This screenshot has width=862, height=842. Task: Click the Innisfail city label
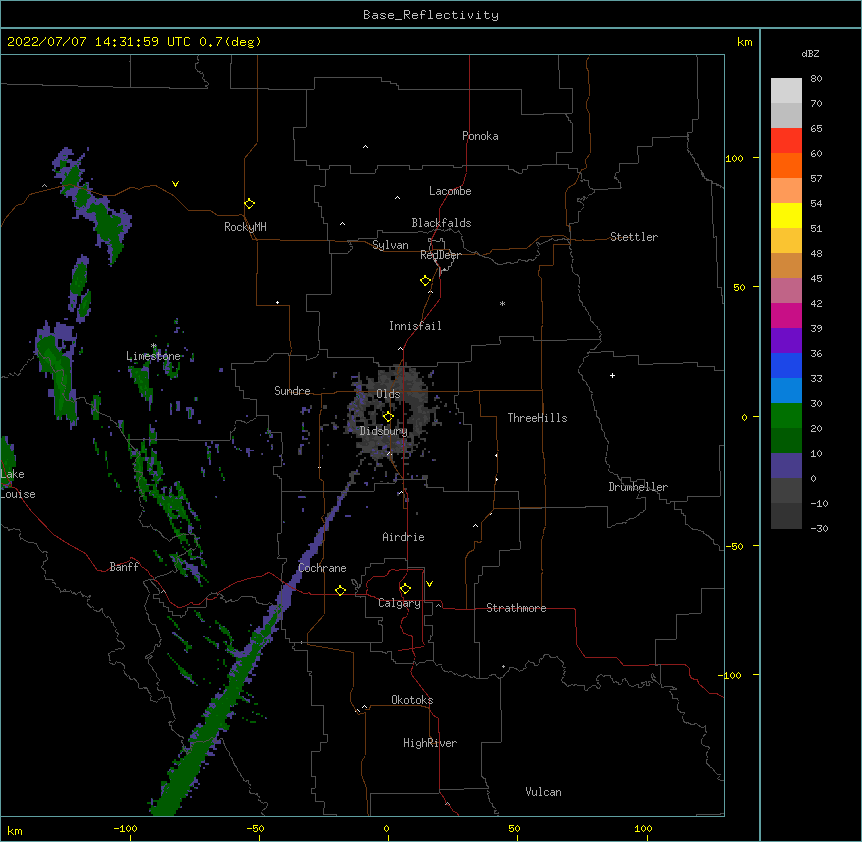pyautogui.click(x=415, y=326)
